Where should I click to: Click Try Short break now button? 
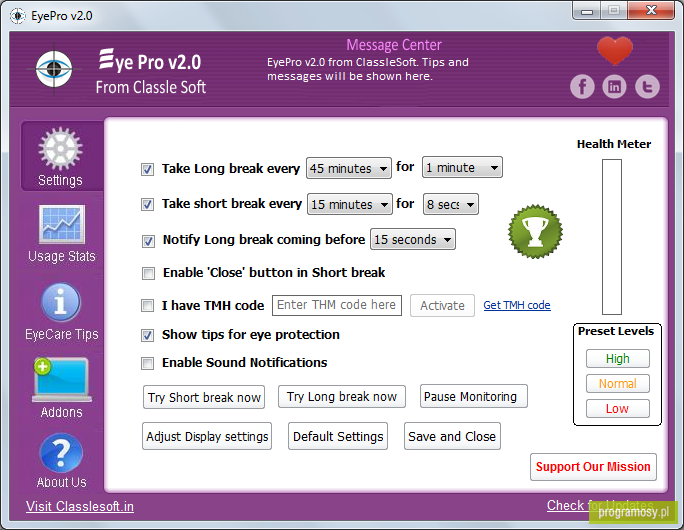(204, 397)
